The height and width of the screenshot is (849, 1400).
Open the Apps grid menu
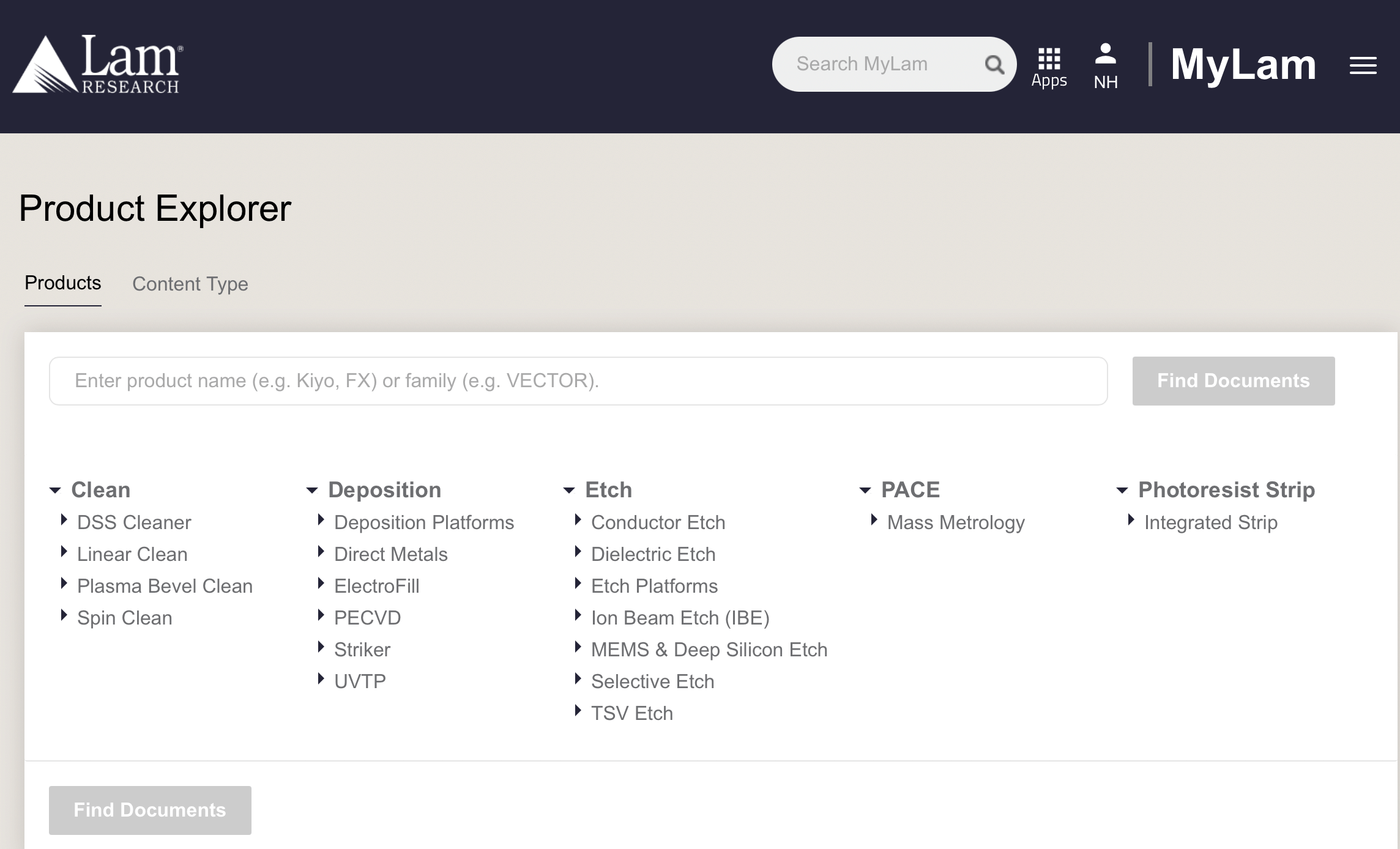[1049, 67]
